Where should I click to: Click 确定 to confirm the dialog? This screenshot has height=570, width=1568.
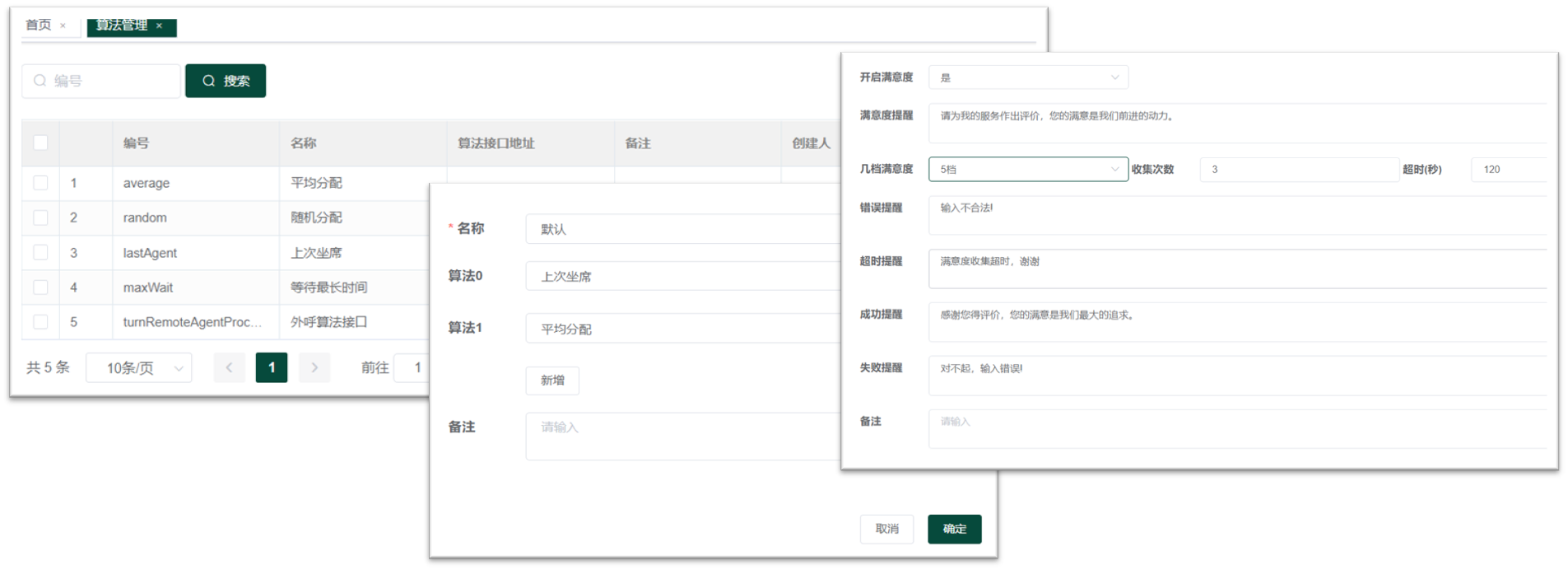tap(954, 529)
